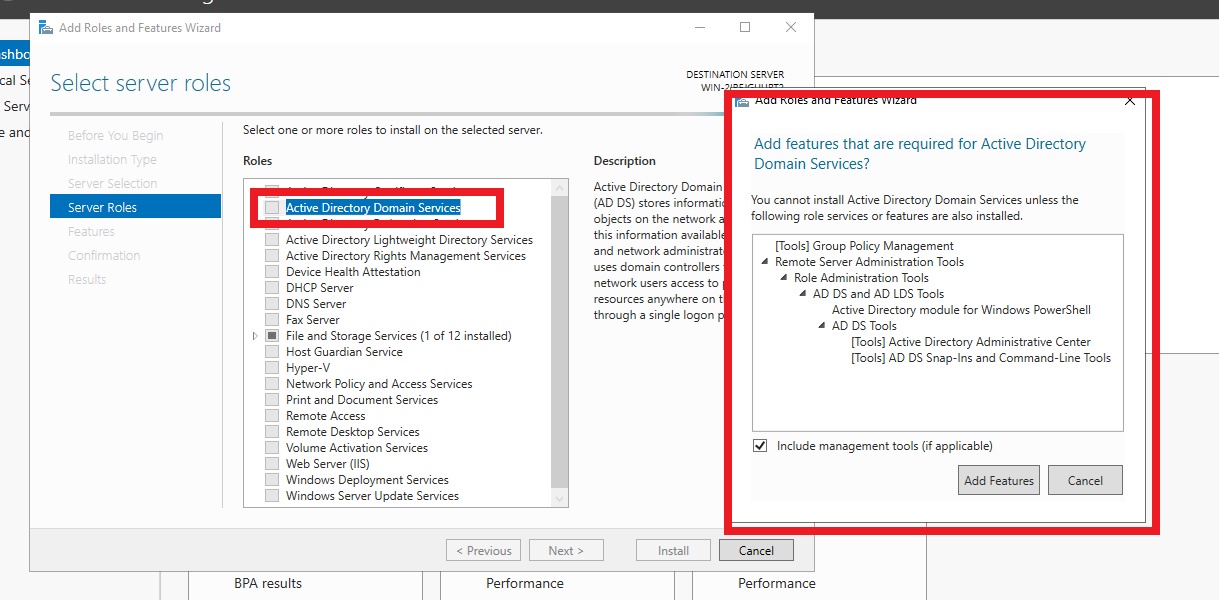Check the Active Directory Domain Services checkbox
This screenshot has width=1219, height=600.
click(x=272, y=208)
